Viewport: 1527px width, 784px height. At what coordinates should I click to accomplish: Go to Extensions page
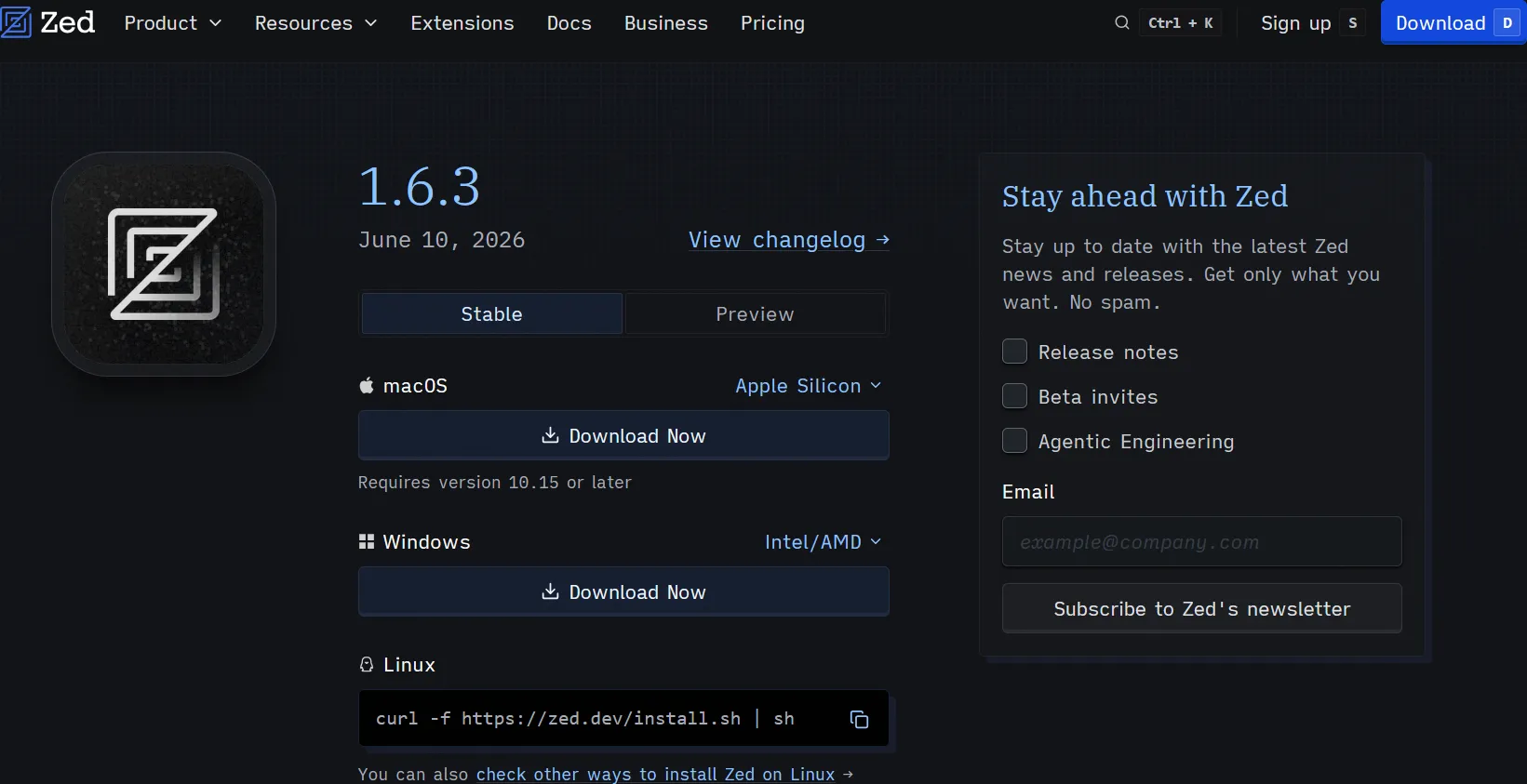coord(462,23)
